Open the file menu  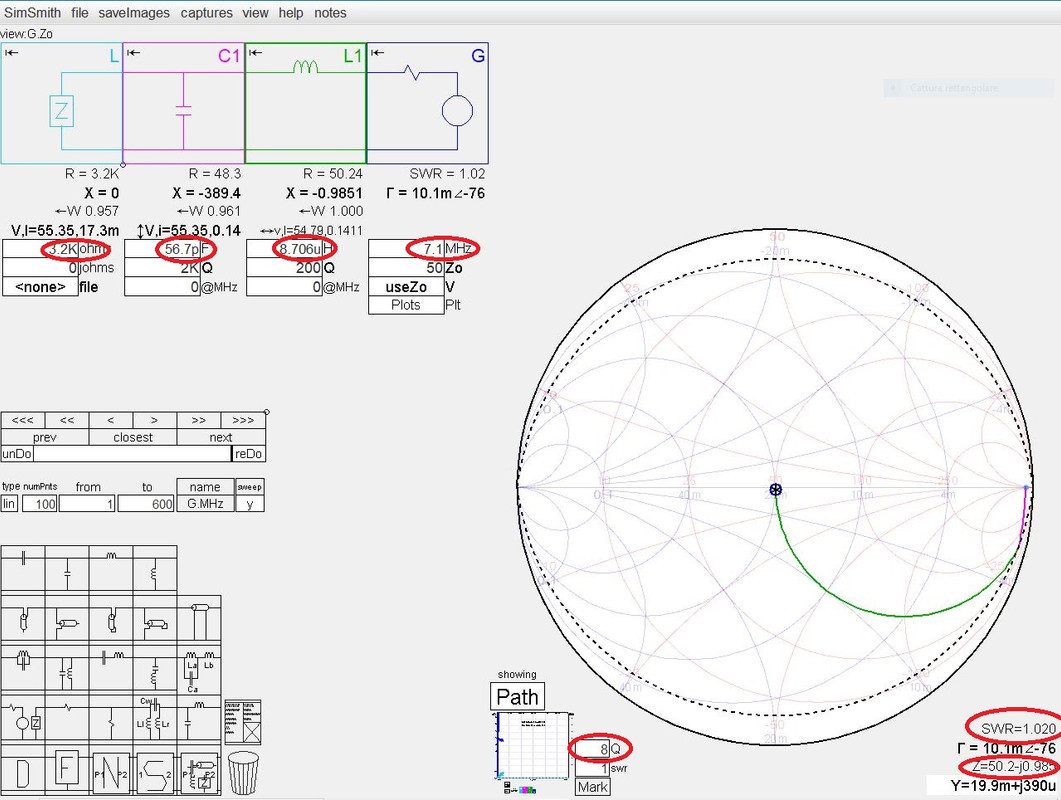pyautogui.click(x=80, y=13)
